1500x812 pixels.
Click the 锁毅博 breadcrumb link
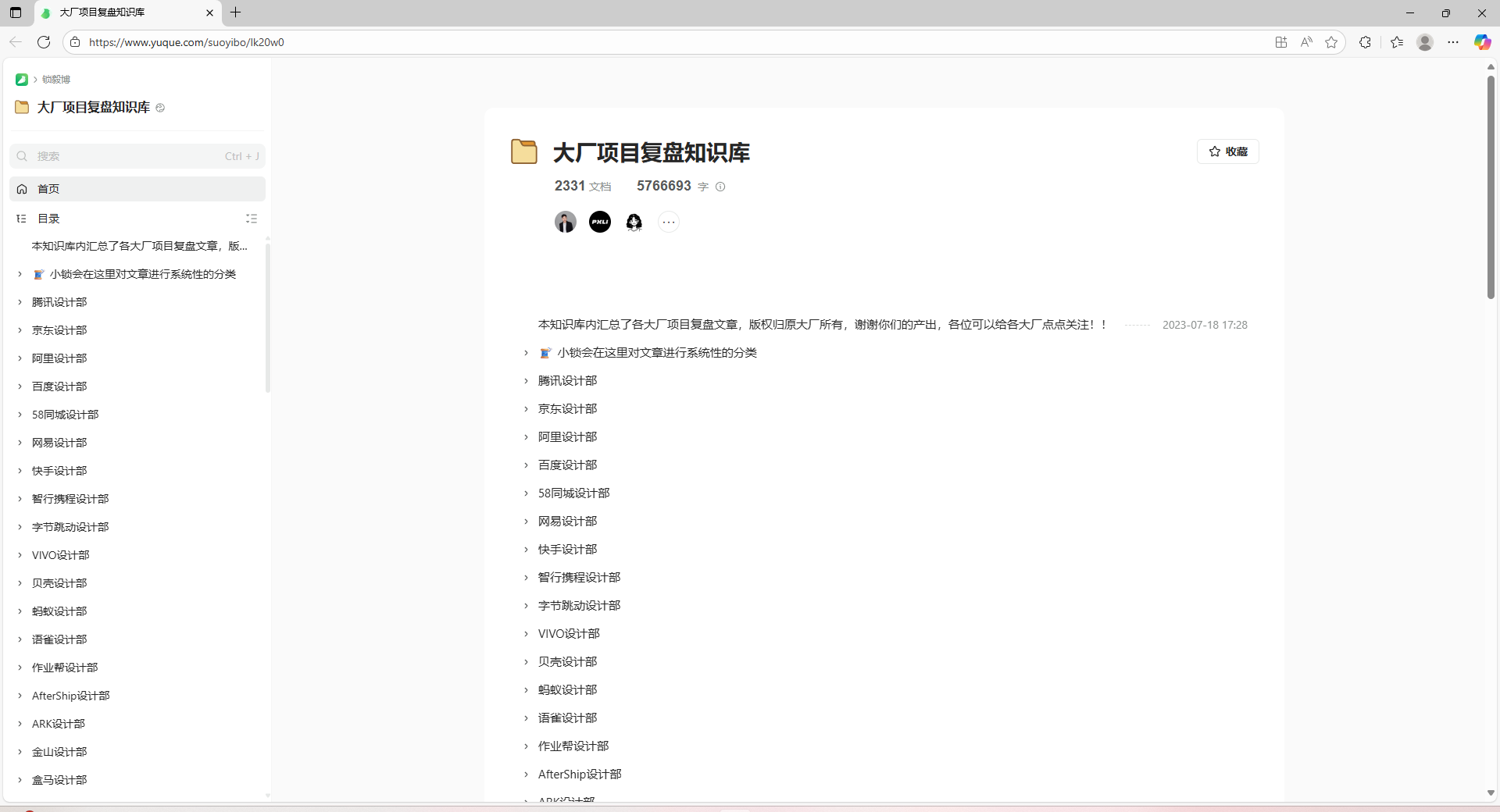tap(56, 80)
